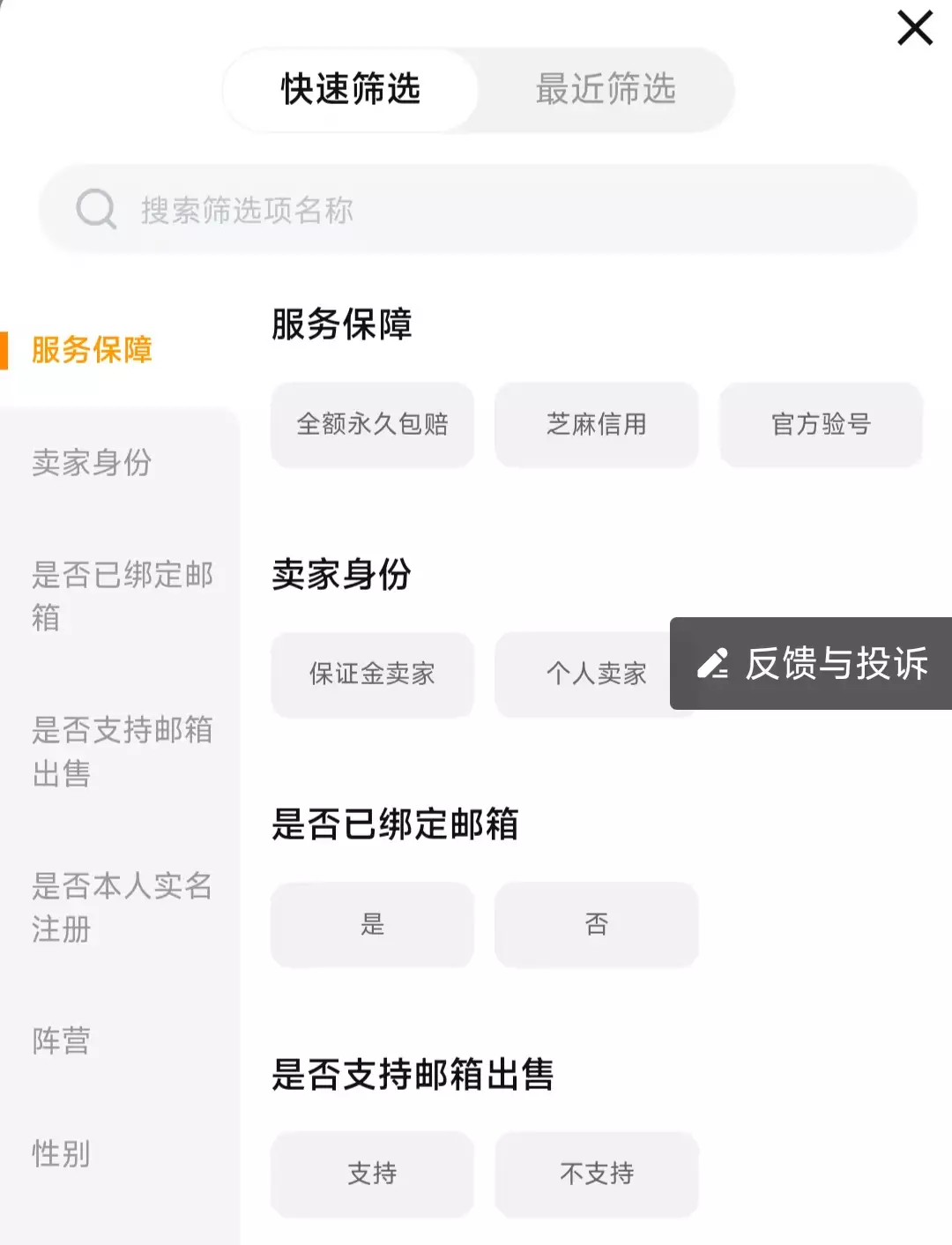Open 反馈与投诉 feedback button
Viewport: 952px width, 1245px height.
pyautogui.click(x=811, y=663)
